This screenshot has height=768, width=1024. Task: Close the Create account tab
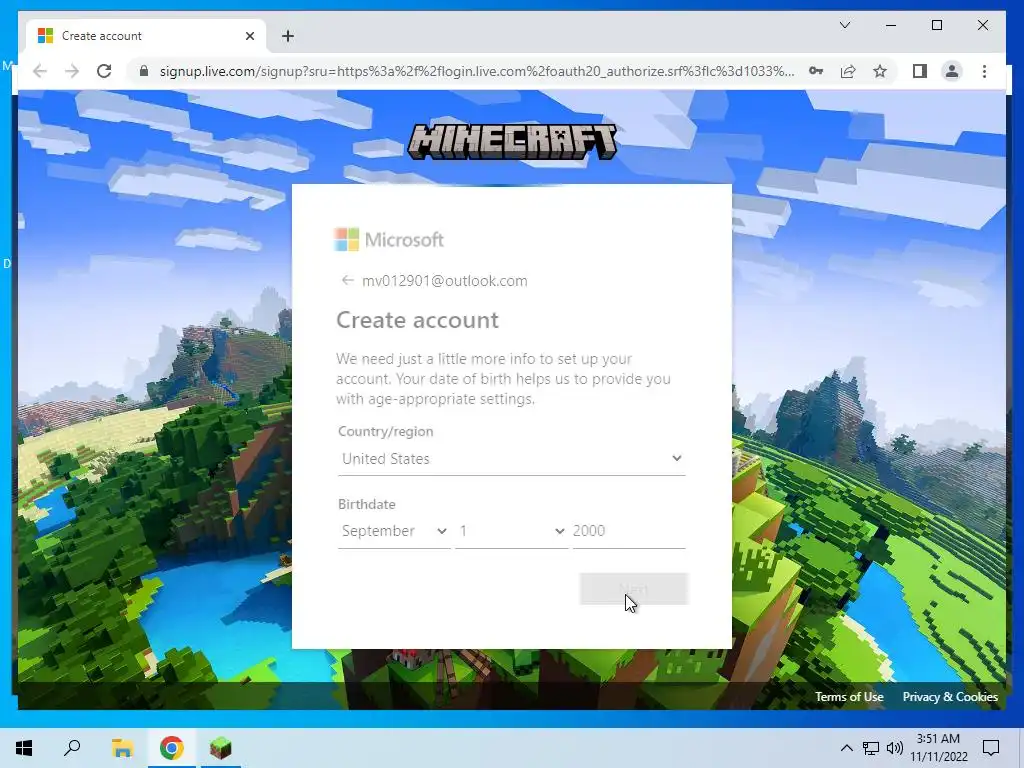coord(249,36)
